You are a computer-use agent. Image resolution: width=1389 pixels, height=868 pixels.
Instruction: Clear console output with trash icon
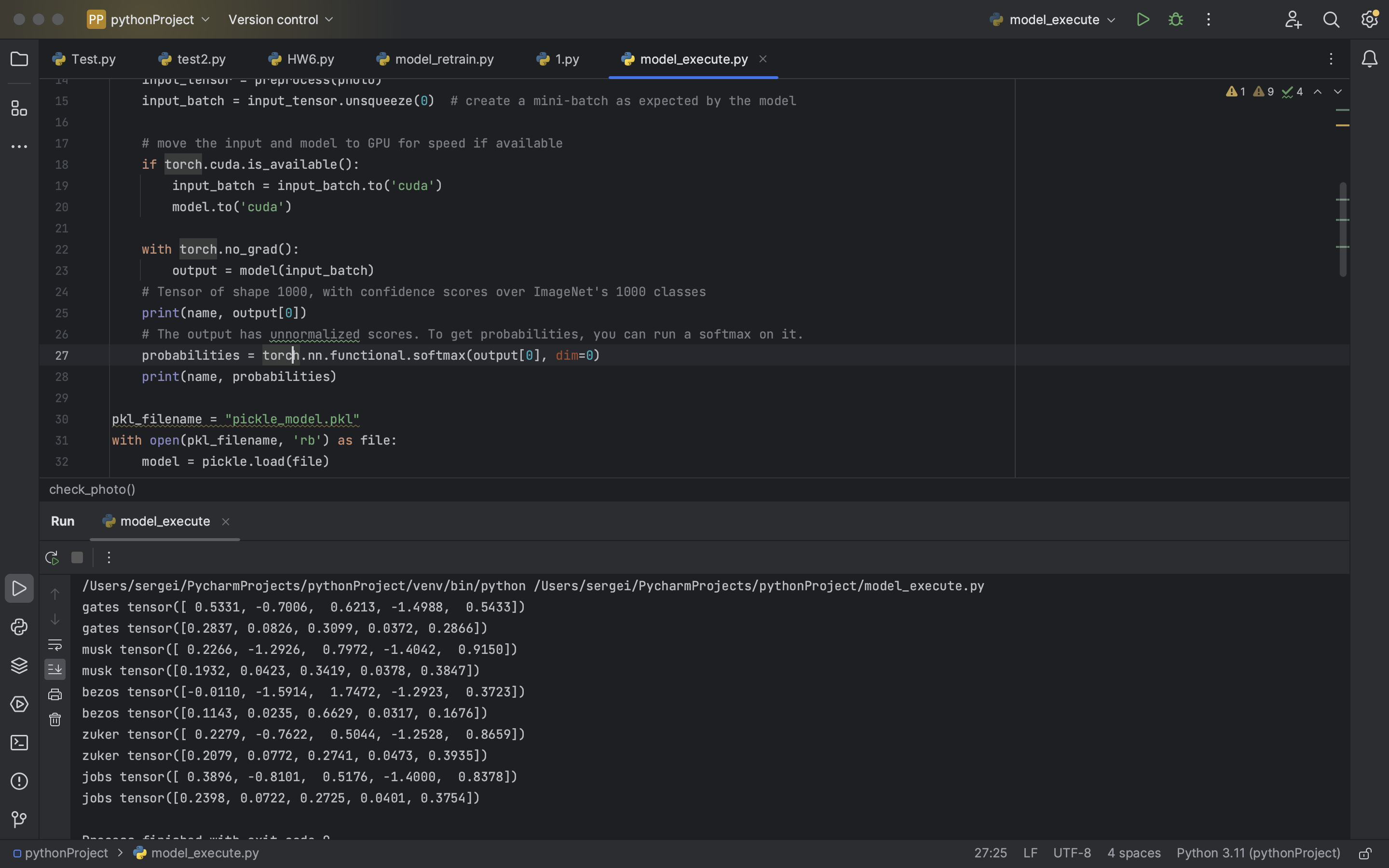pos(54,719)
